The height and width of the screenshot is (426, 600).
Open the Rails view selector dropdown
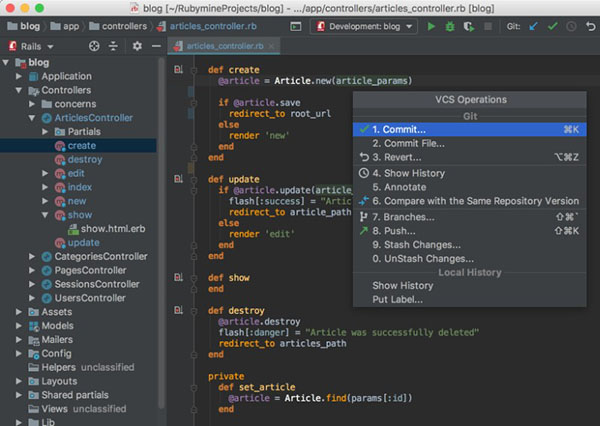31,46
